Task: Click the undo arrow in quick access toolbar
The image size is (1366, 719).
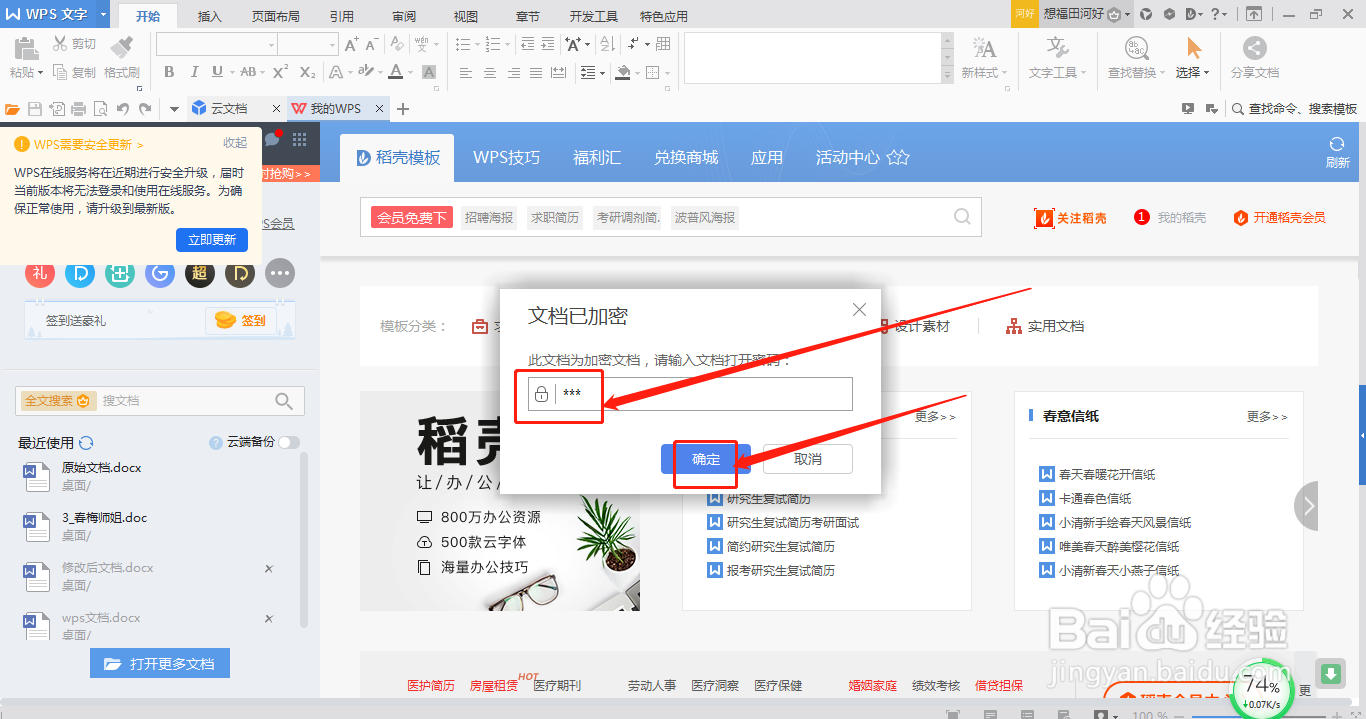Action: [x=122, y=107]
